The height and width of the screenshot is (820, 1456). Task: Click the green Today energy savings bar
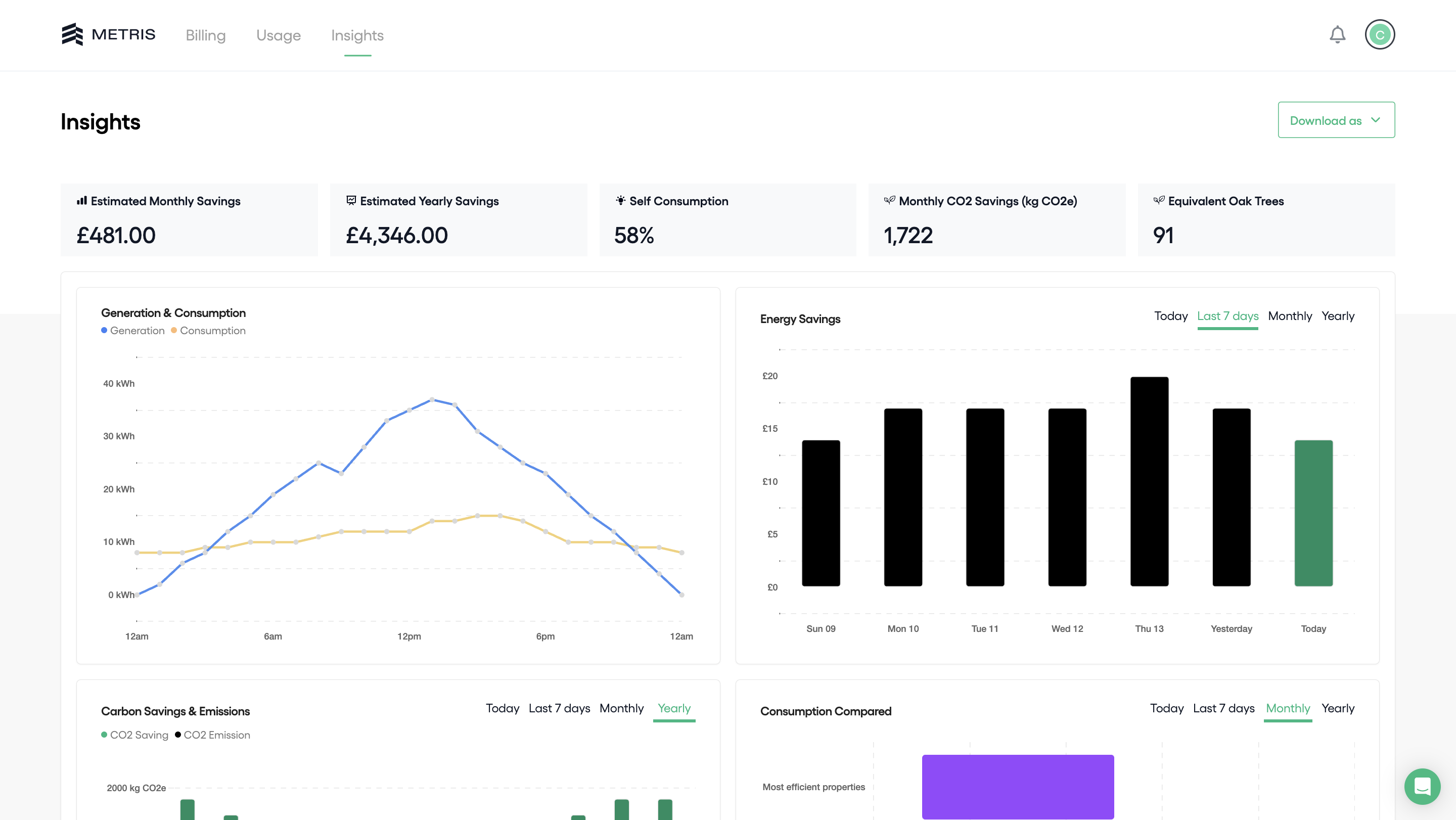(x=1313, y=513)
